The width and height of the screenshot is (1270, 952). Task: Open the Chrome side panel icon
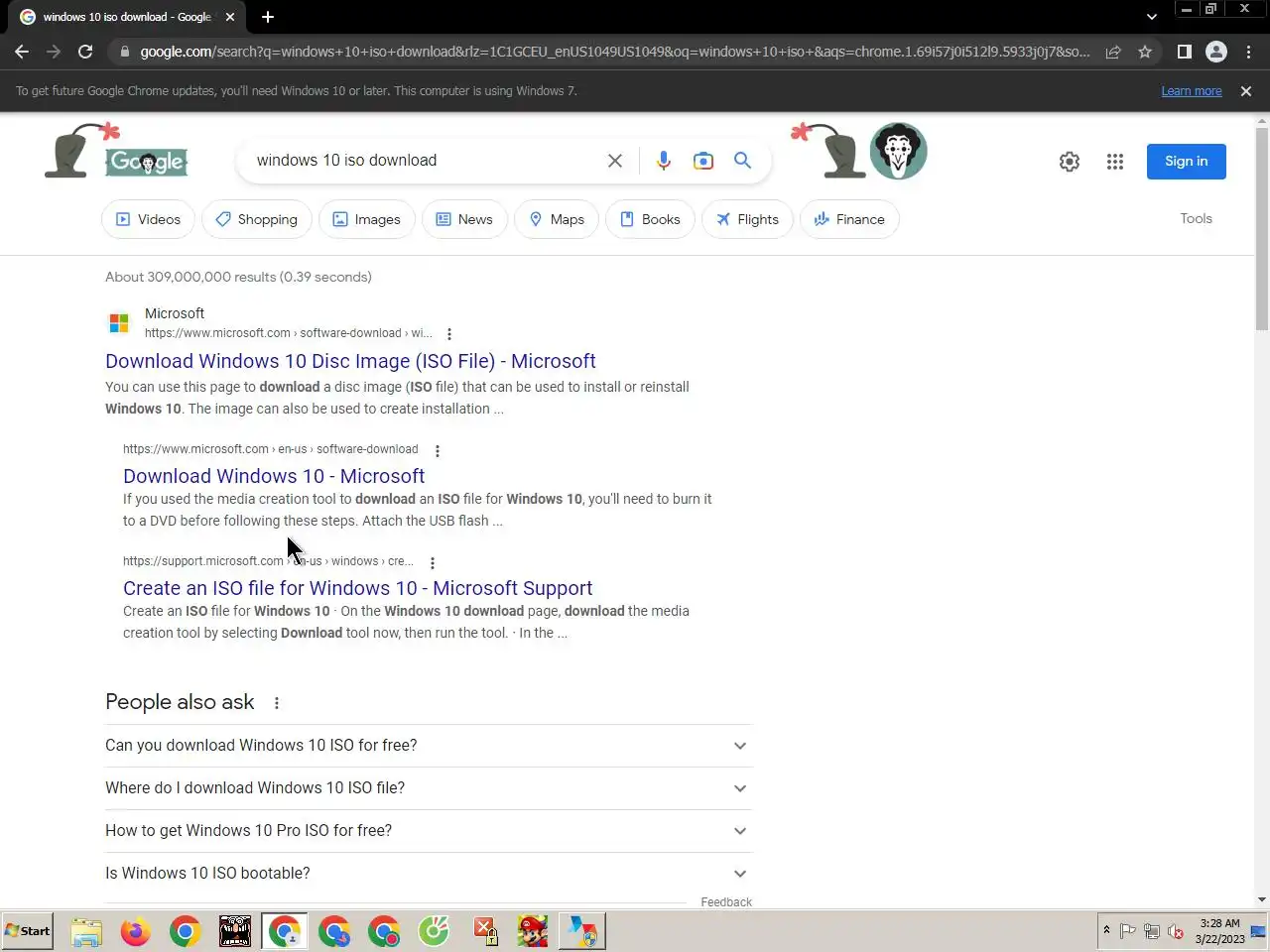coord(1184,52)
